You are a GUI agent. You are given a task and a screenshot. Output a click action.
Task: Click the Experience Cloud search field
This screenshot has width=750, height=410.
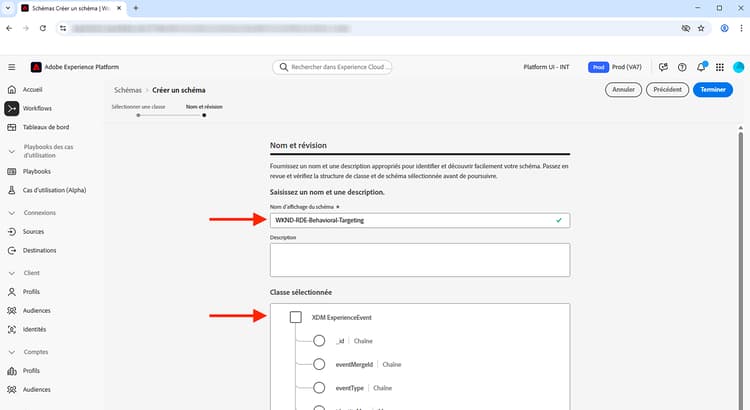(x=332, y=67)
